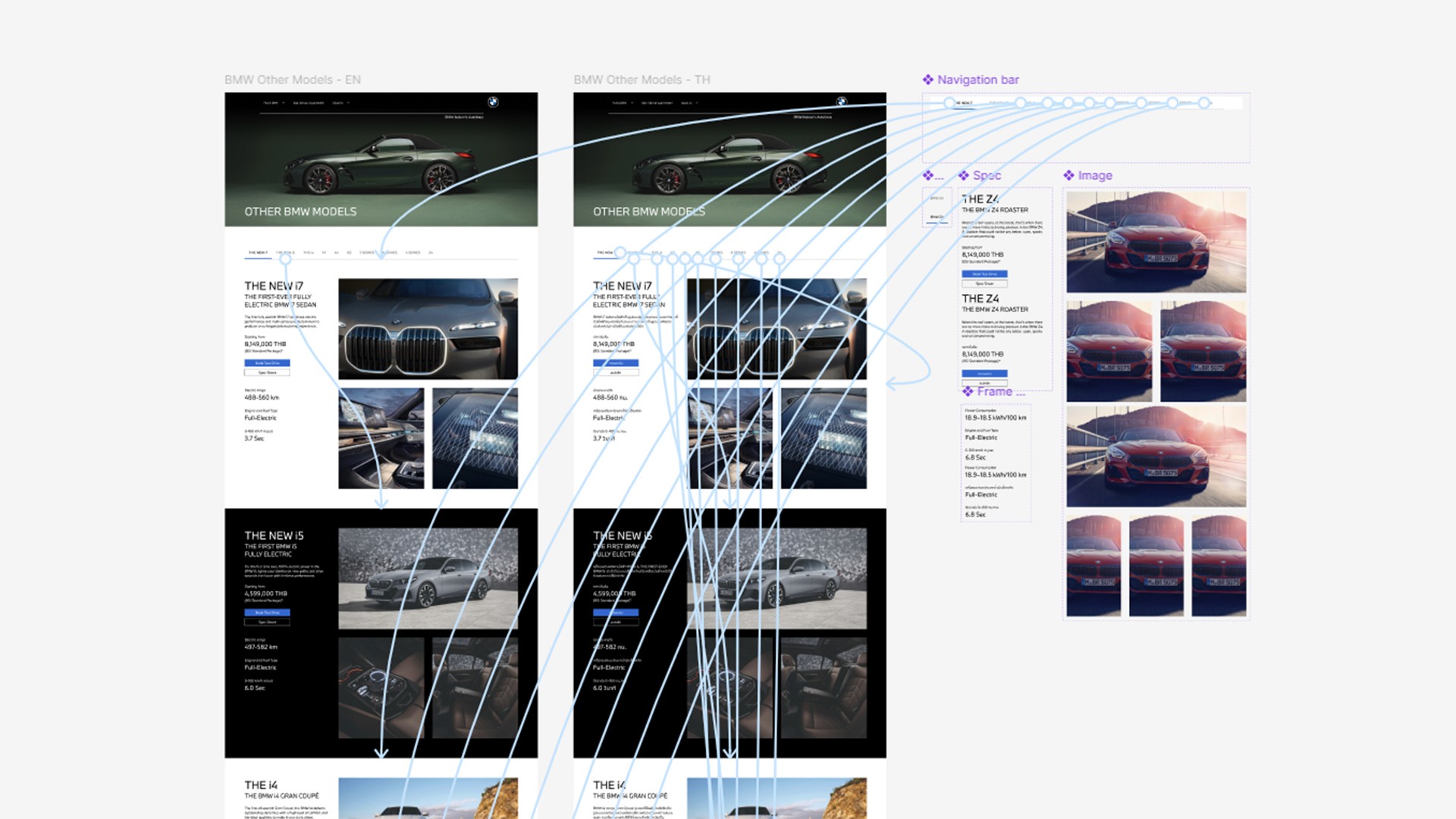Click "THE i4" heading in EN frame

click(x=261, y=785)
